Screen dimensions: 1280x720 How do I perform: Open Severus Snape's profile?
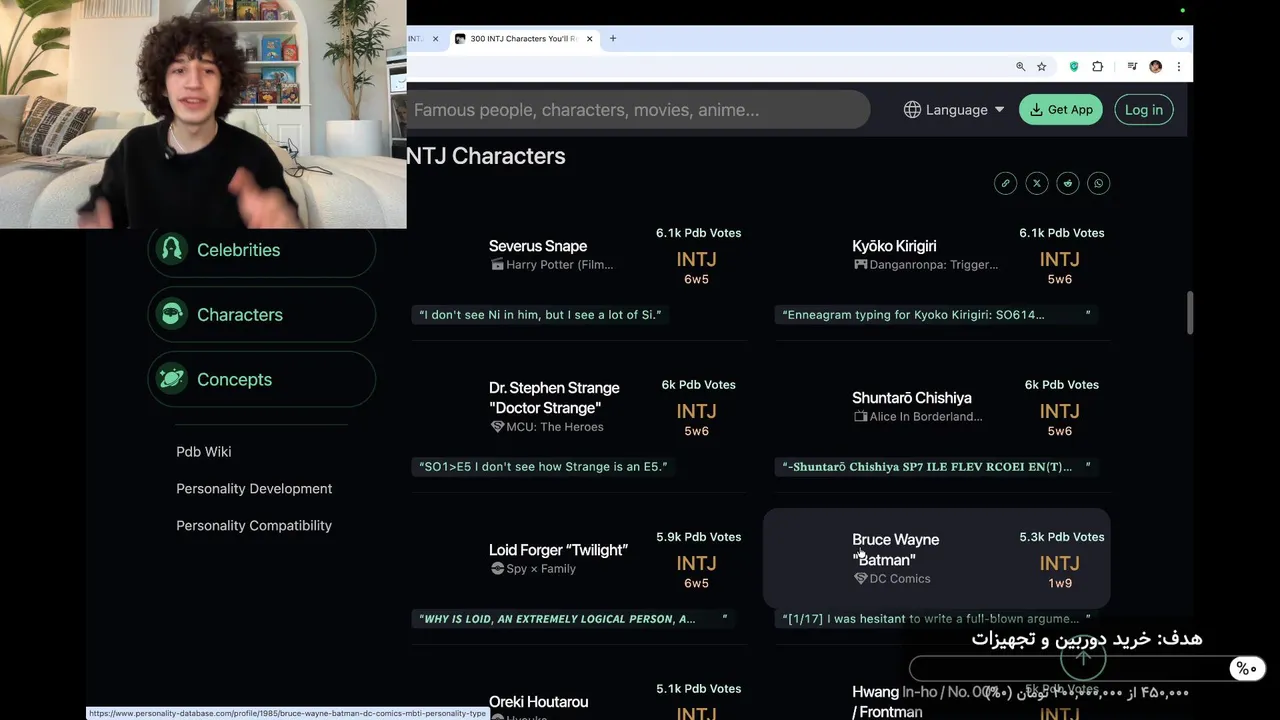538,246
